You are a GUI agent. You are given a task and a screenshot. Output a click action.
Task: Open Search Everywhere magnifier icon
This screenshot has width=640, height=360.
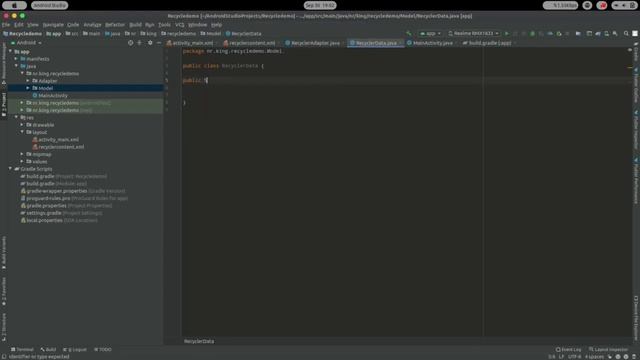(626, 33)
